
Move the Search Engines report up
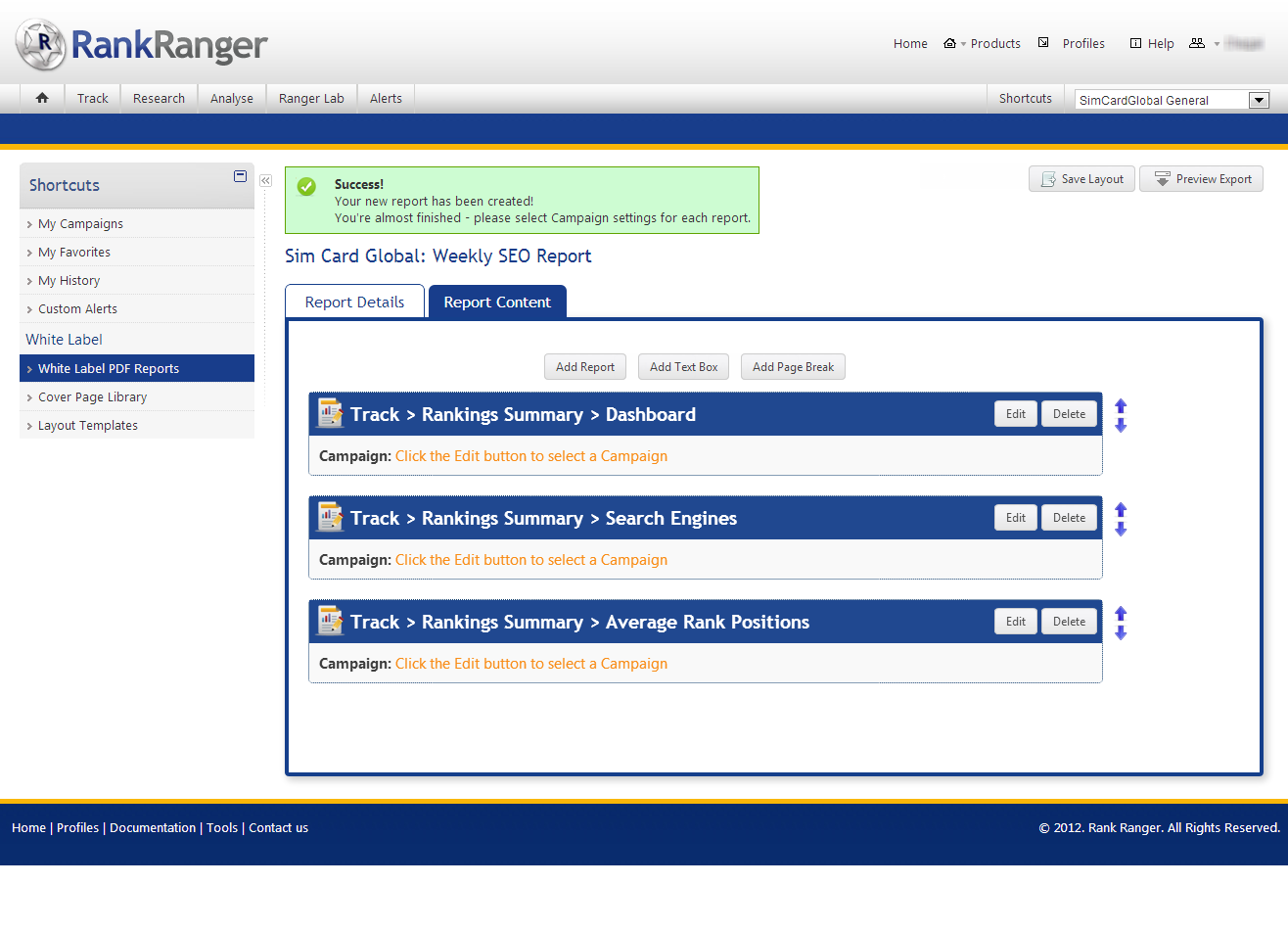click(1121, 510)
